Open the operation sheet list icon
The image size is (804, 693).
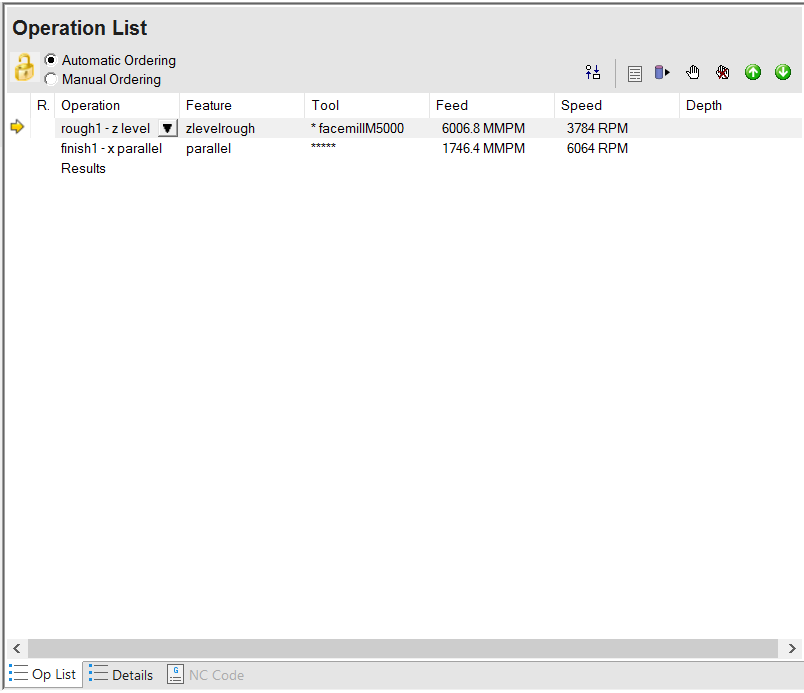635,73
